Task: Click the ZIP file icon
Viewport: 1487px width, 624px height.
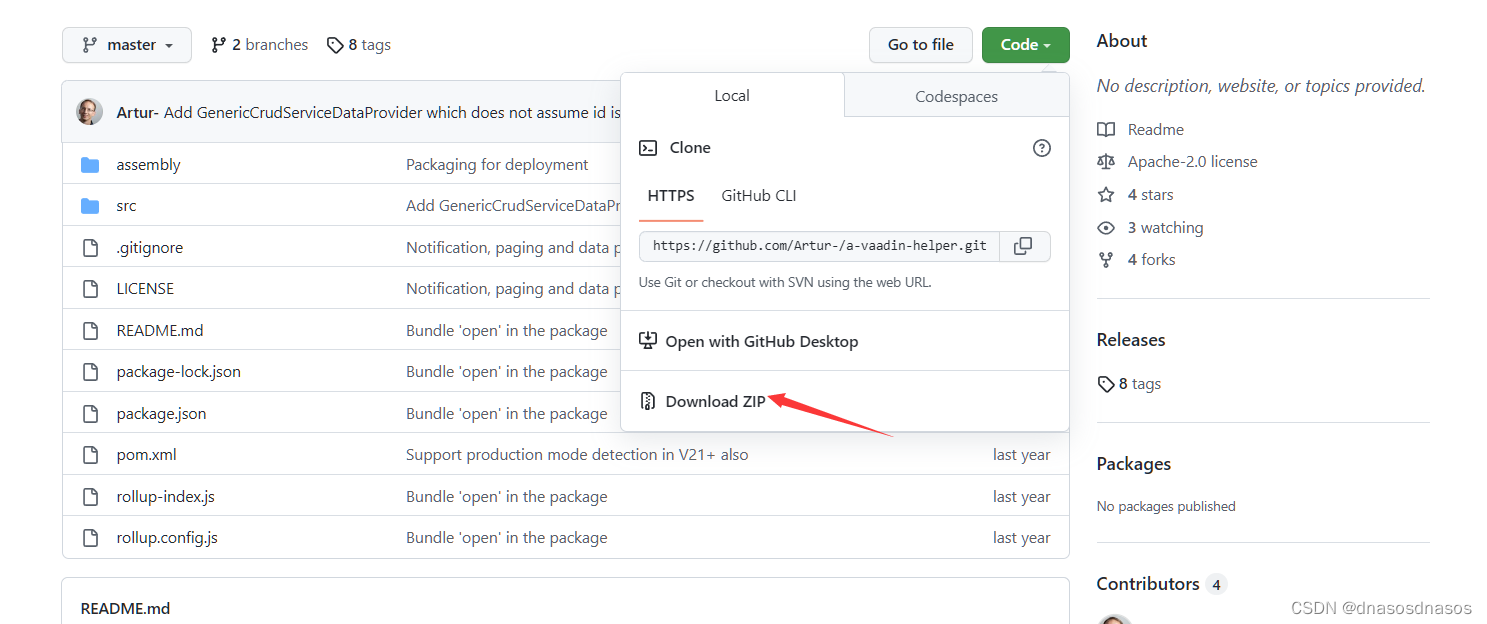Action: tap(648, 401)
